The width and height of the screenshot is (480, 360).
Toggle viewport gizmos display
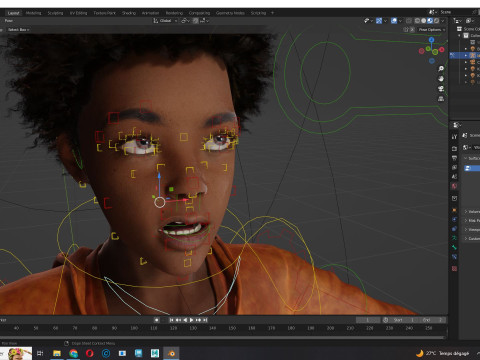379,21
